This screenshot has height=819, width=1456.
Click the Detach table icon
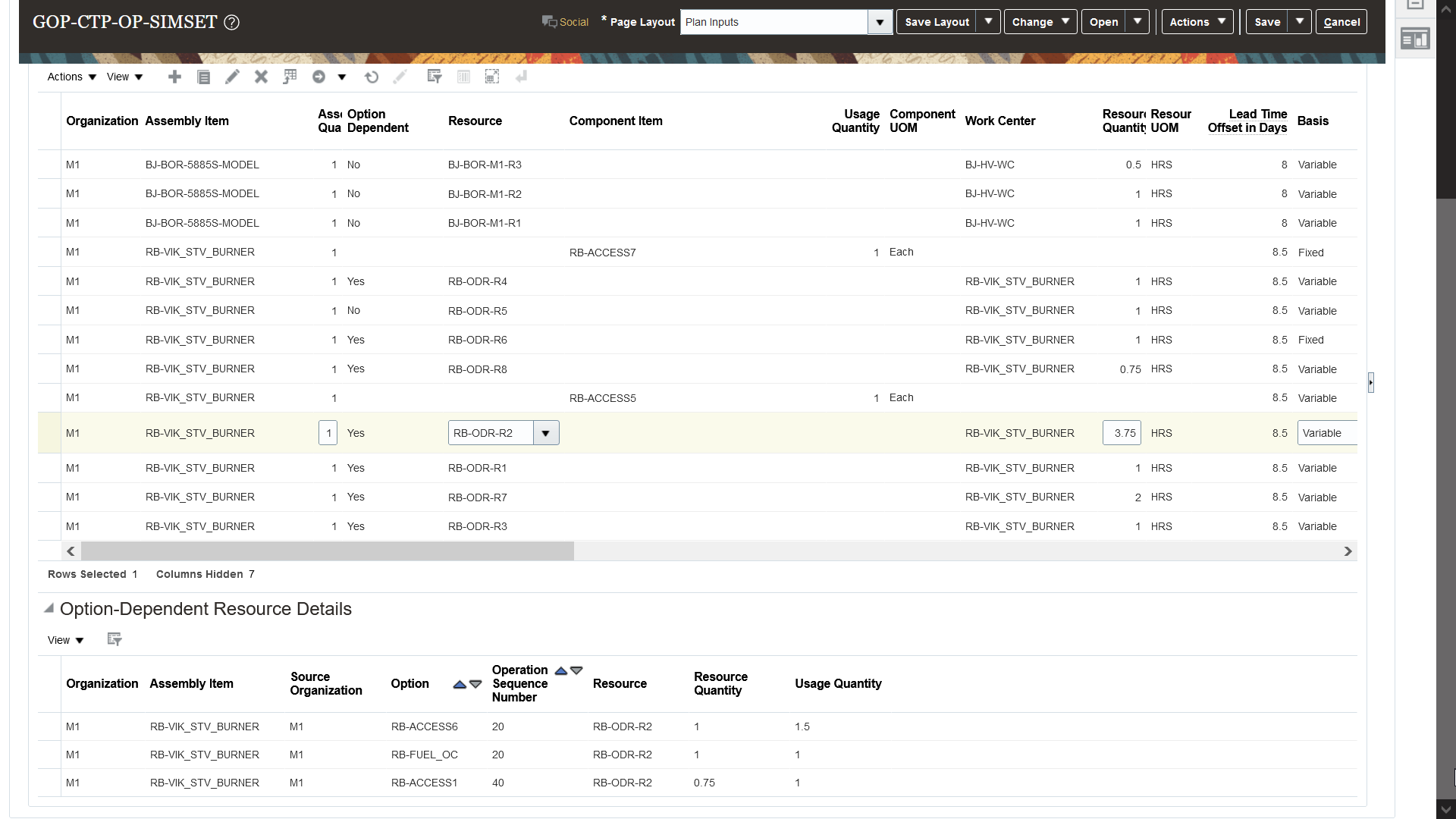pyautogui.click(x=492, y=77)
